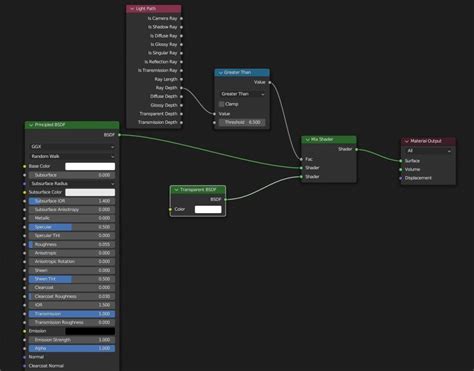Viewport: 474px width, 371px height.
Task: Click the Principled BSDF Normal input socket
Action: [25, 357]
